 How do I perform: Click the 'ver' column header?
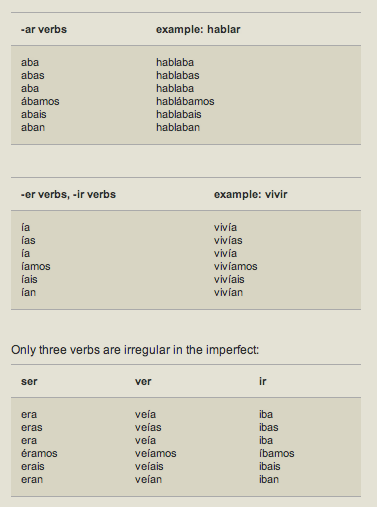143,381
